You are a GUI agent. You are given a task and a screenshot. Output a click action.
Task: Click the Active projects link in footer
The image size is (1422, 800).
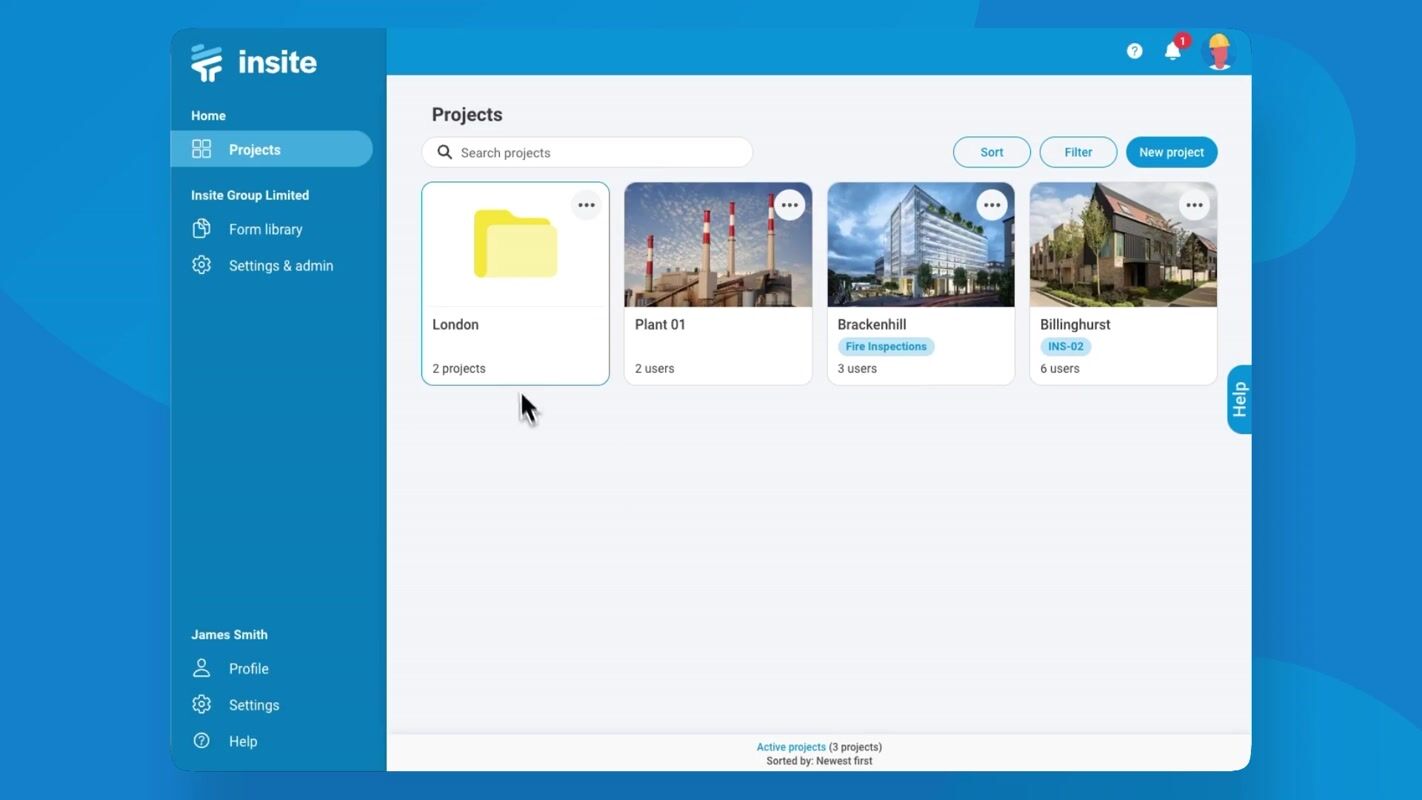(x=791, y=747)
